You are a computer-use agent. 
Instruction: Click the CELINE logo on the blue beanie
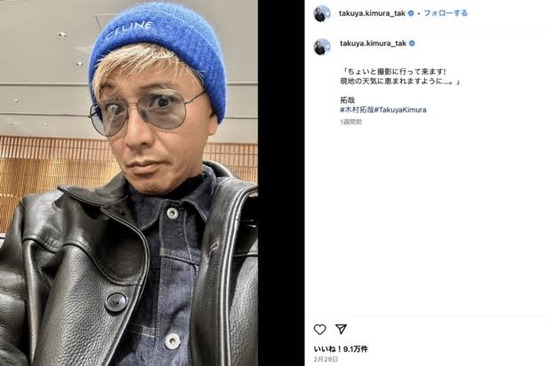[x=129, y=30]
